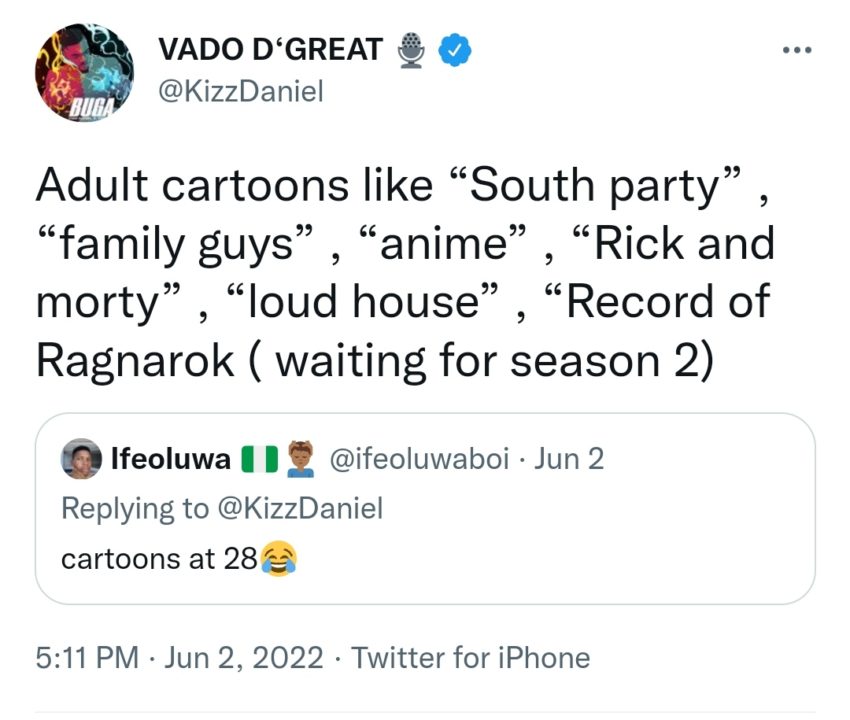Open the @KizzDaniel handle under the name

(x=241, y=93)
